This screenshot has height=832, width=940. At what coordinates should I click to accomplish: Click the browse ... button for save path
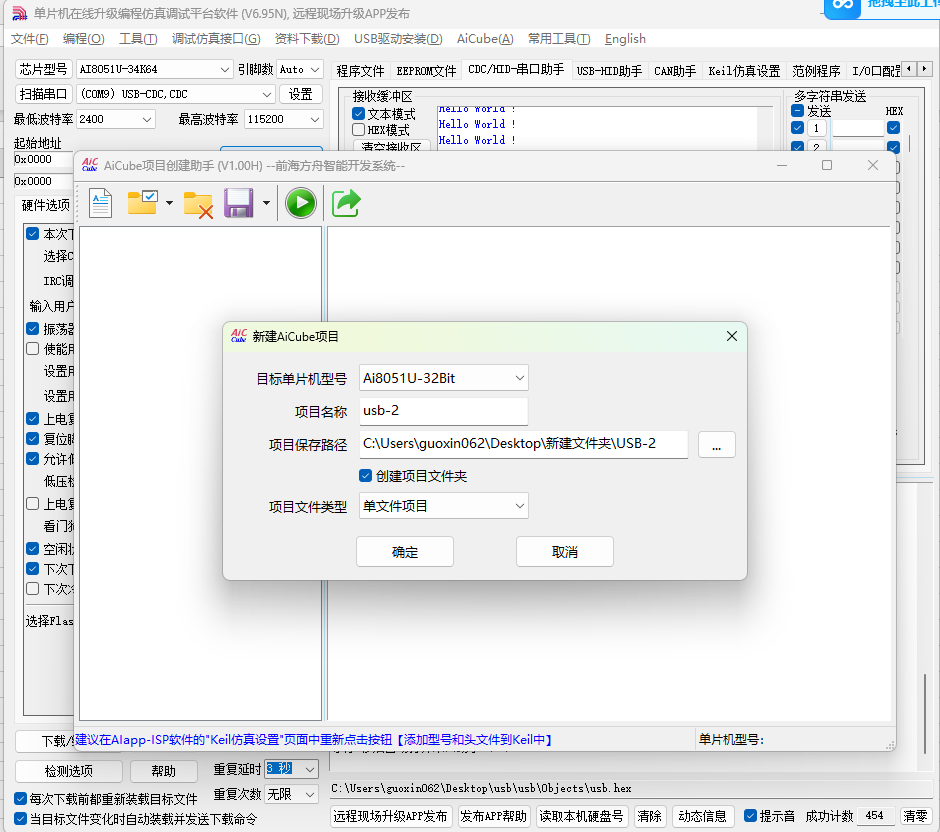click(716, 445)
